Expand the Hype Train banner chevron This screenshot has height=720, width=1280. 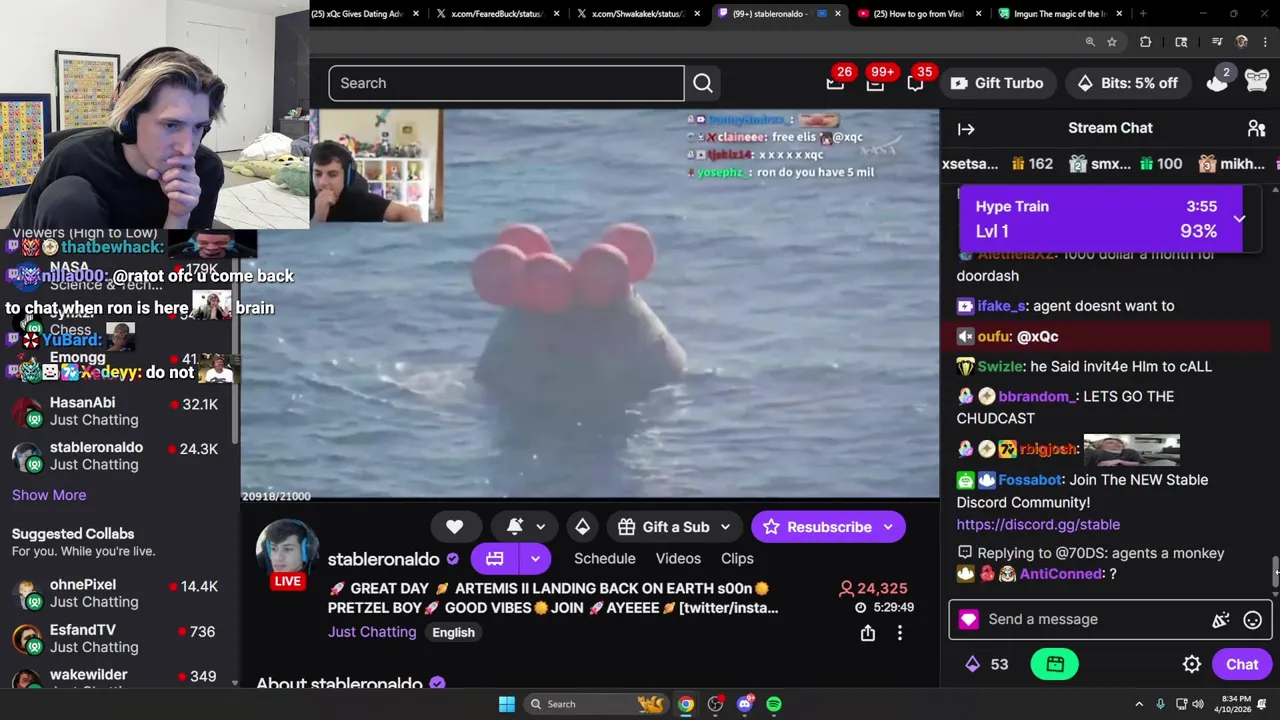coord(1239,218)
